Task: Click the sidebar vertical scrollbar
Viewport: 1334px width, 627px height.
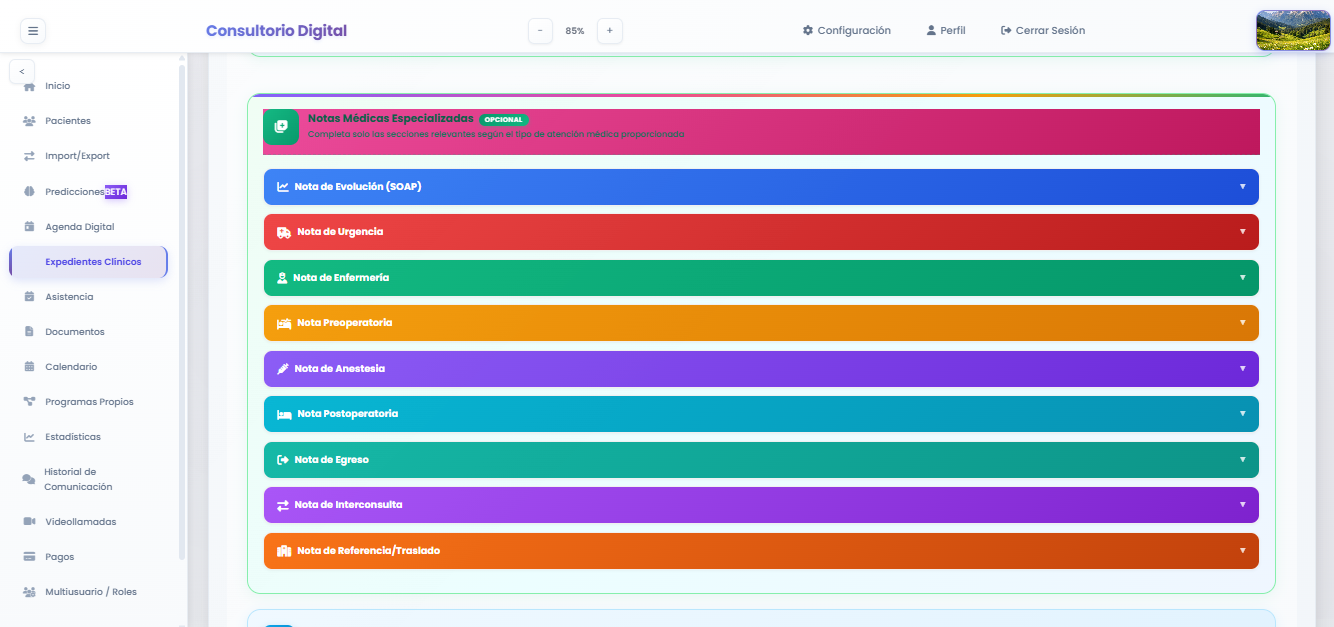Action: pos(182,310)
